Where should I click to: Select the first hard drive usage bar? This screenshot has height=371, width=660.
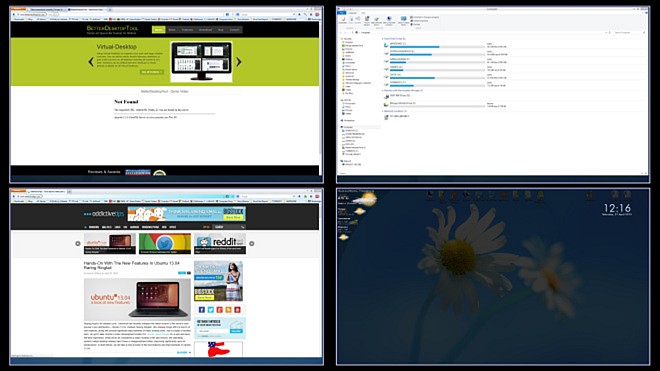tap(437, 47)
